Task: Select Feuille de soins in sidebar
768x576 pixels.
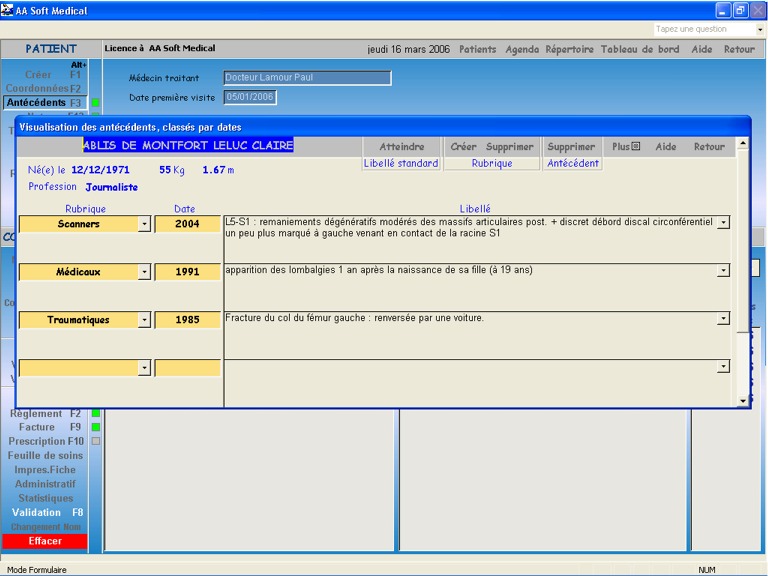Action: point(45,456)
